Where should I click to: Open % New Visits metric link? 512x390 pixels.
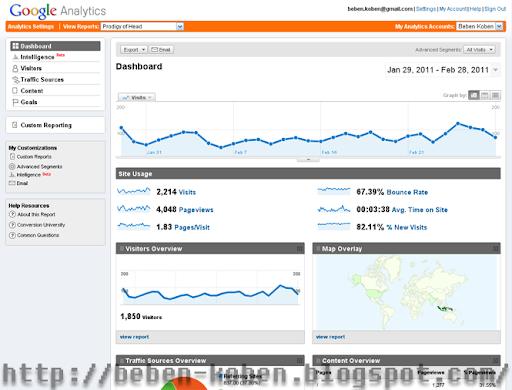pos(407,227)
